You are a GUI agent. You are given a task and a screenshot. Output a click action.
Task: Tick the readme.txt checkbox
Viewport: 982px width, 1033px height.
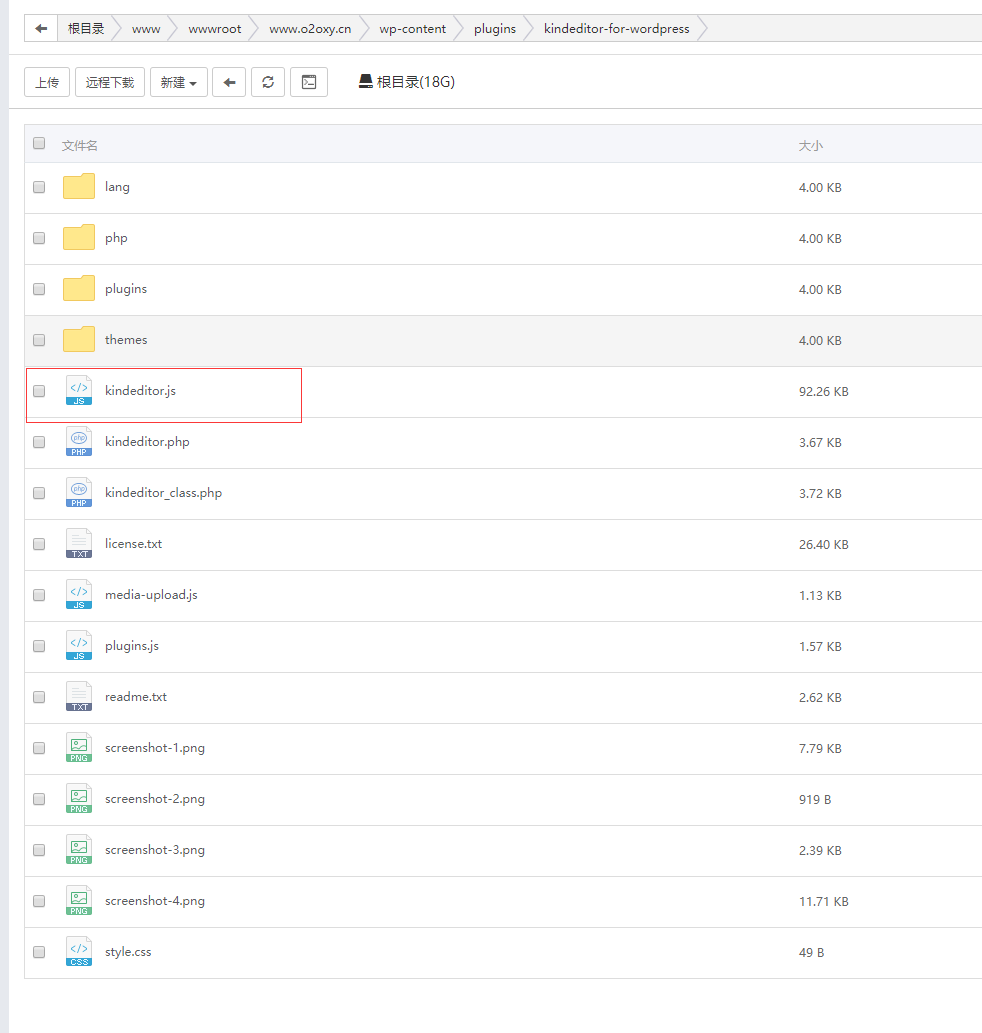[x=39, y=697]
